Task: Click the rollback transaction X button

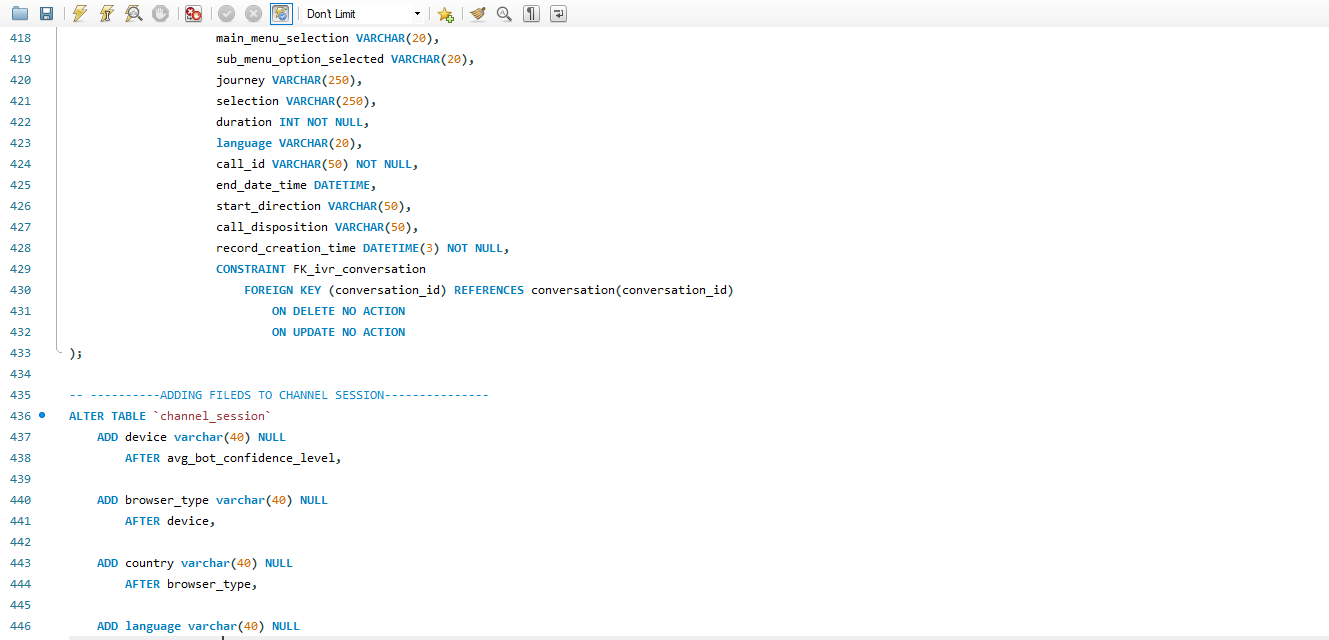Action: (x=254, y=14)
